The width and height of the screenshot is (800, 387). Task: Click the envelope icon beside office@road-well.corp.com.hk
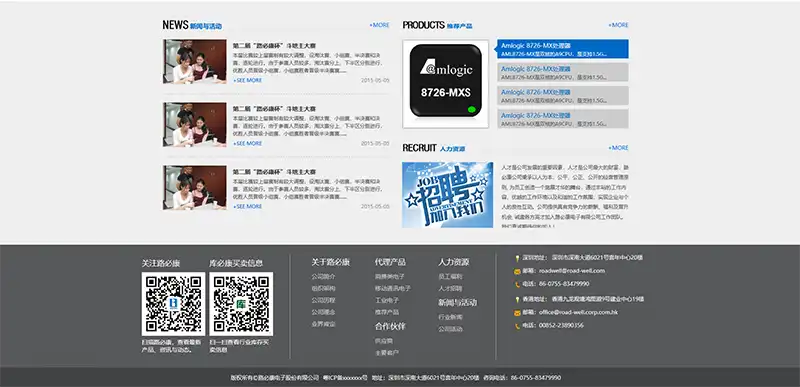pos(517,313)
